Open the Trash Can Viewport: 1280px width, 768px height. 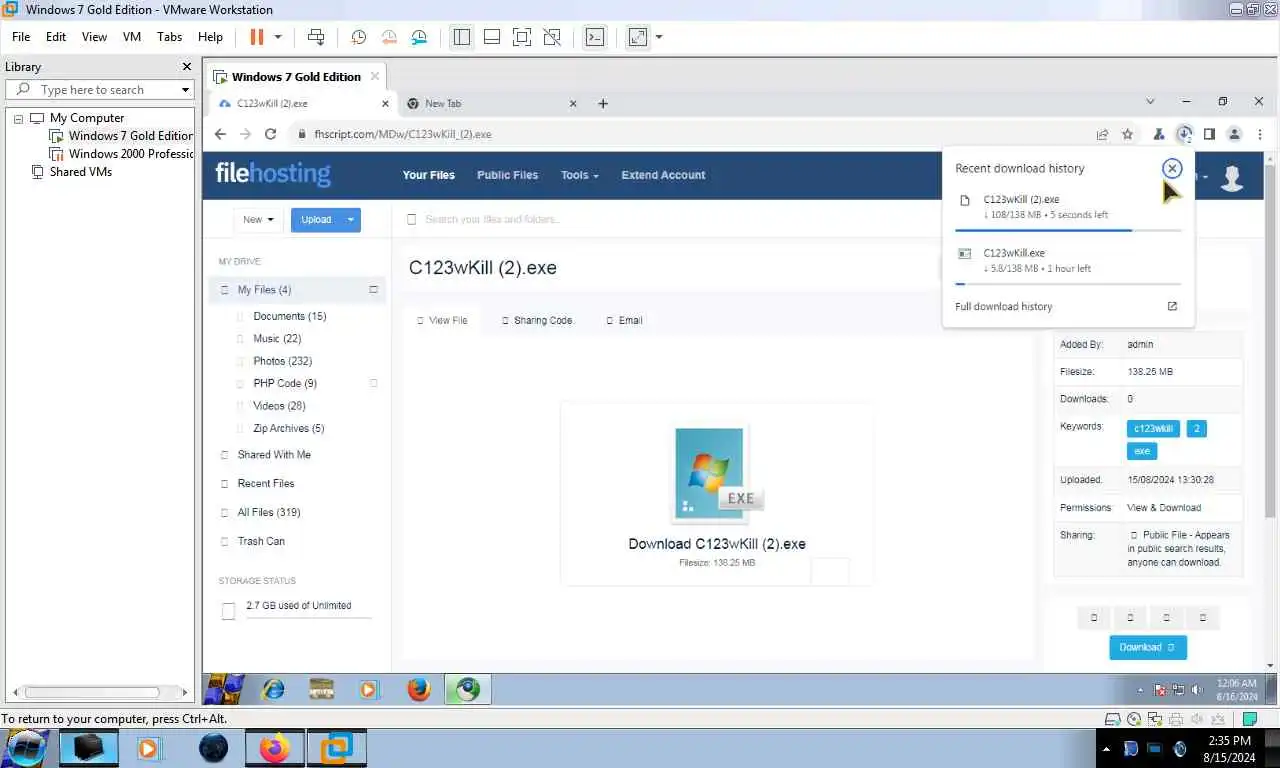(x=261, y=541)
